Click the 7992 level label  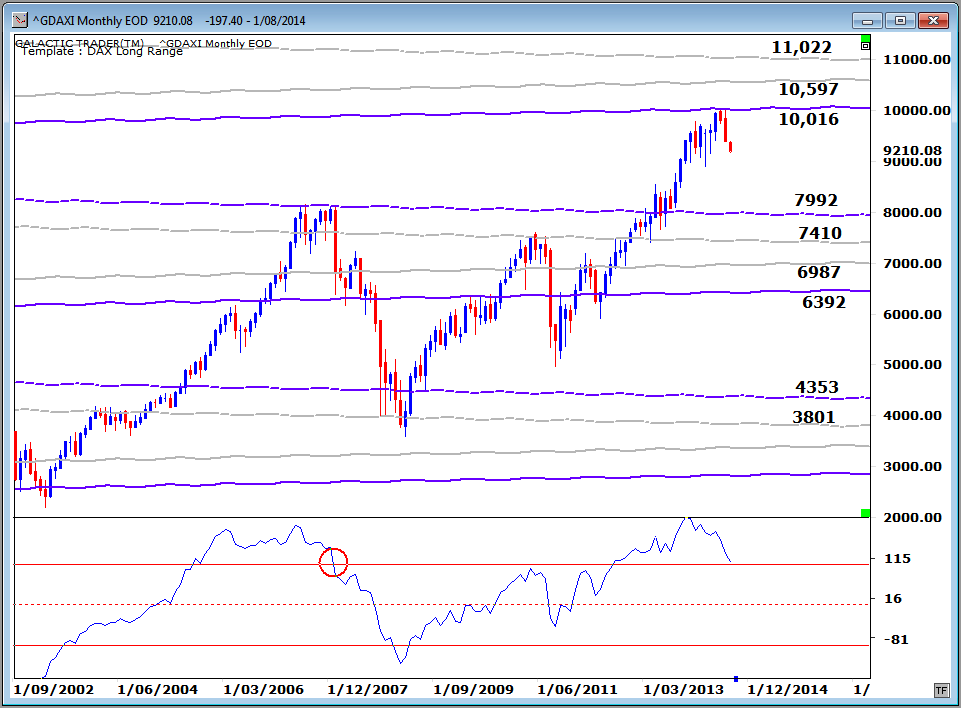point(816,200)
